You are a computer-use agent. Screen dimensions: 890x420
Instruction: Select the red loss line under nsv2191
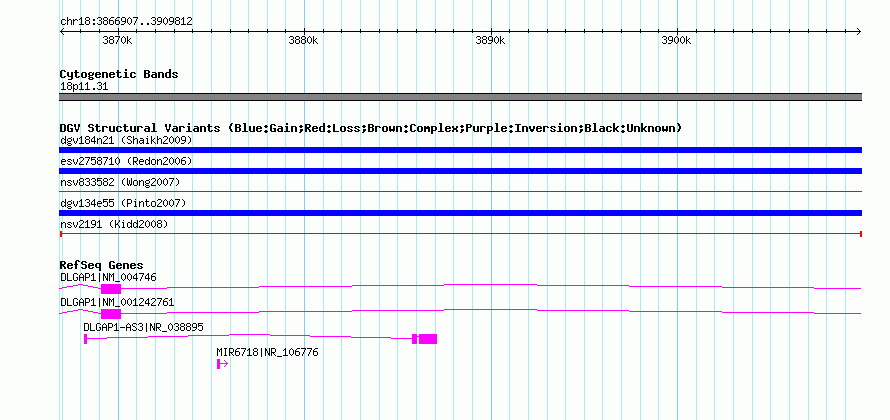click(460, 234)
